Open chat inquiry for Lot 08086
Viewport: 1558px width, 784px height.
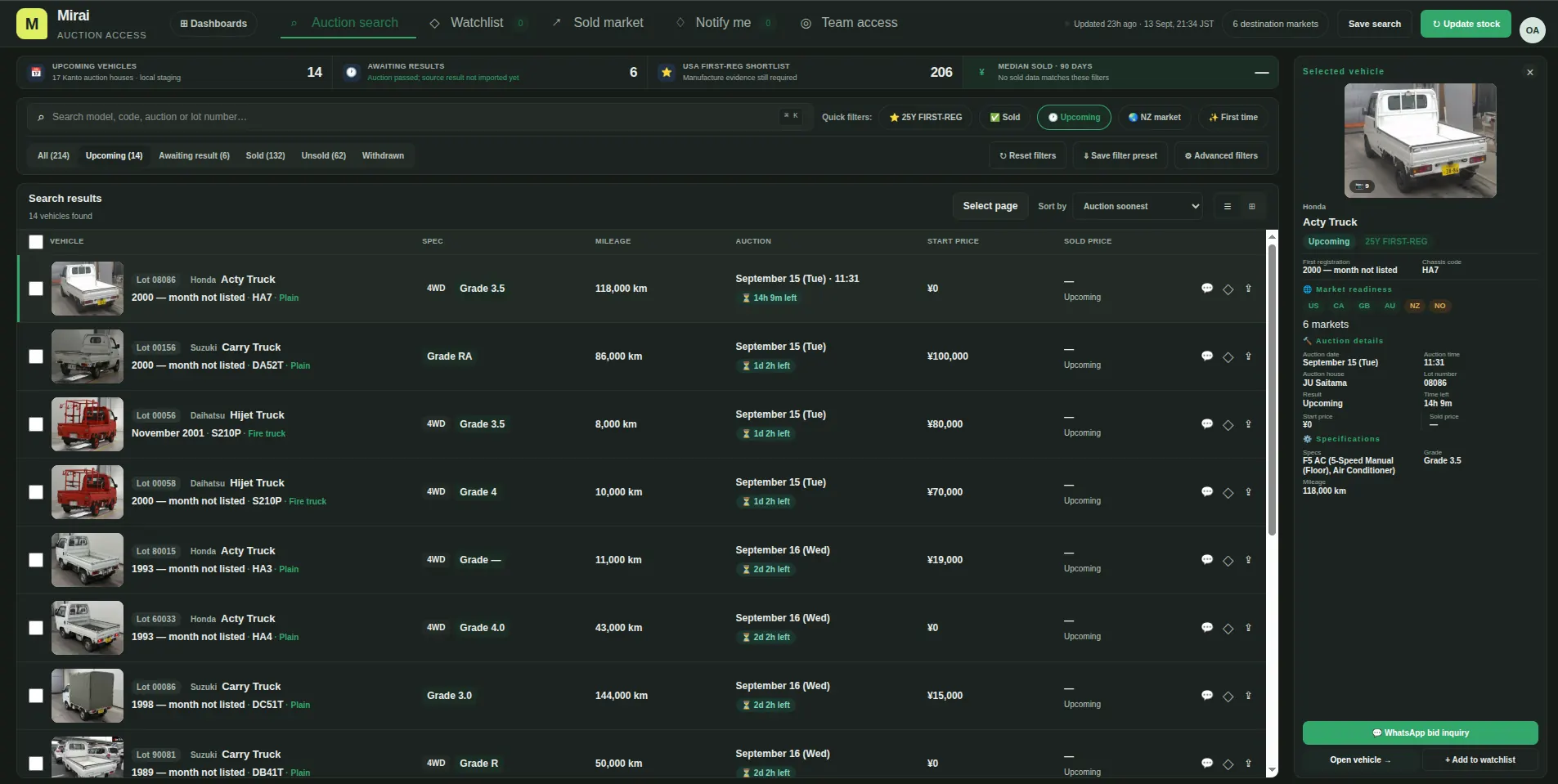point(1206,289)
